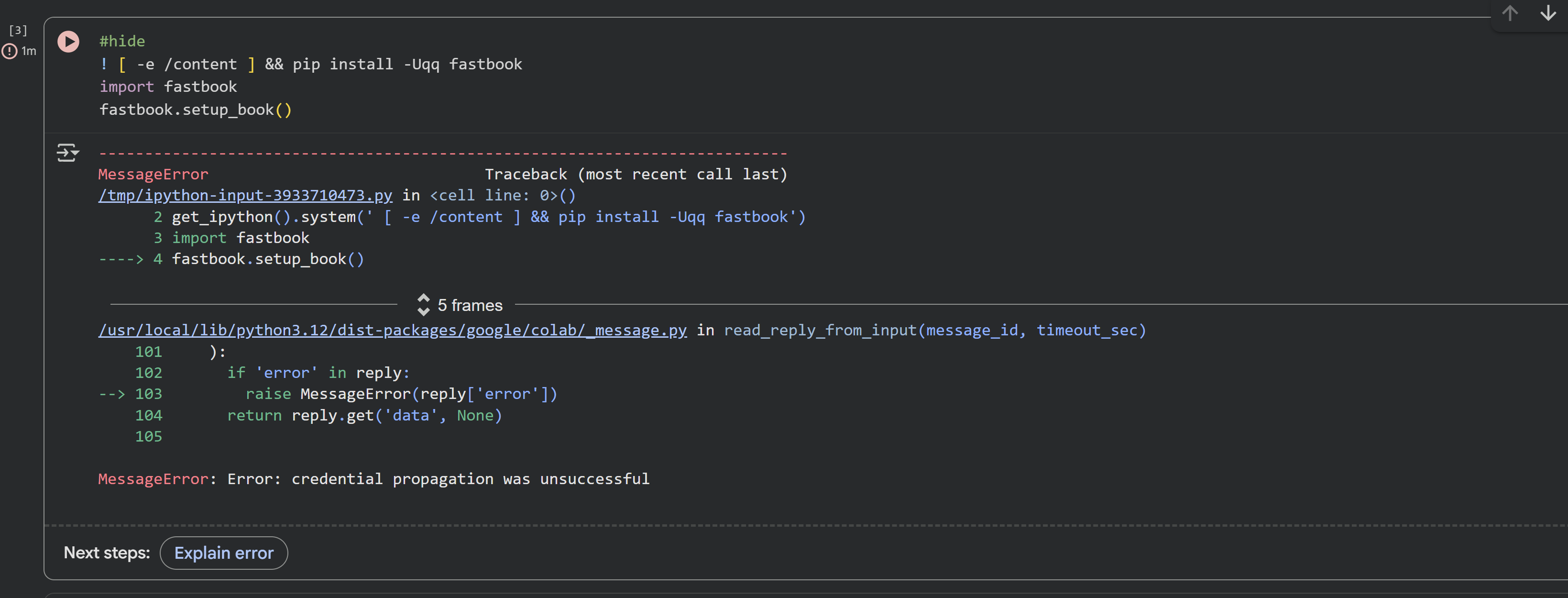
Task: Click traceback arrow line 4 setup_book
Action: (268, 259)
